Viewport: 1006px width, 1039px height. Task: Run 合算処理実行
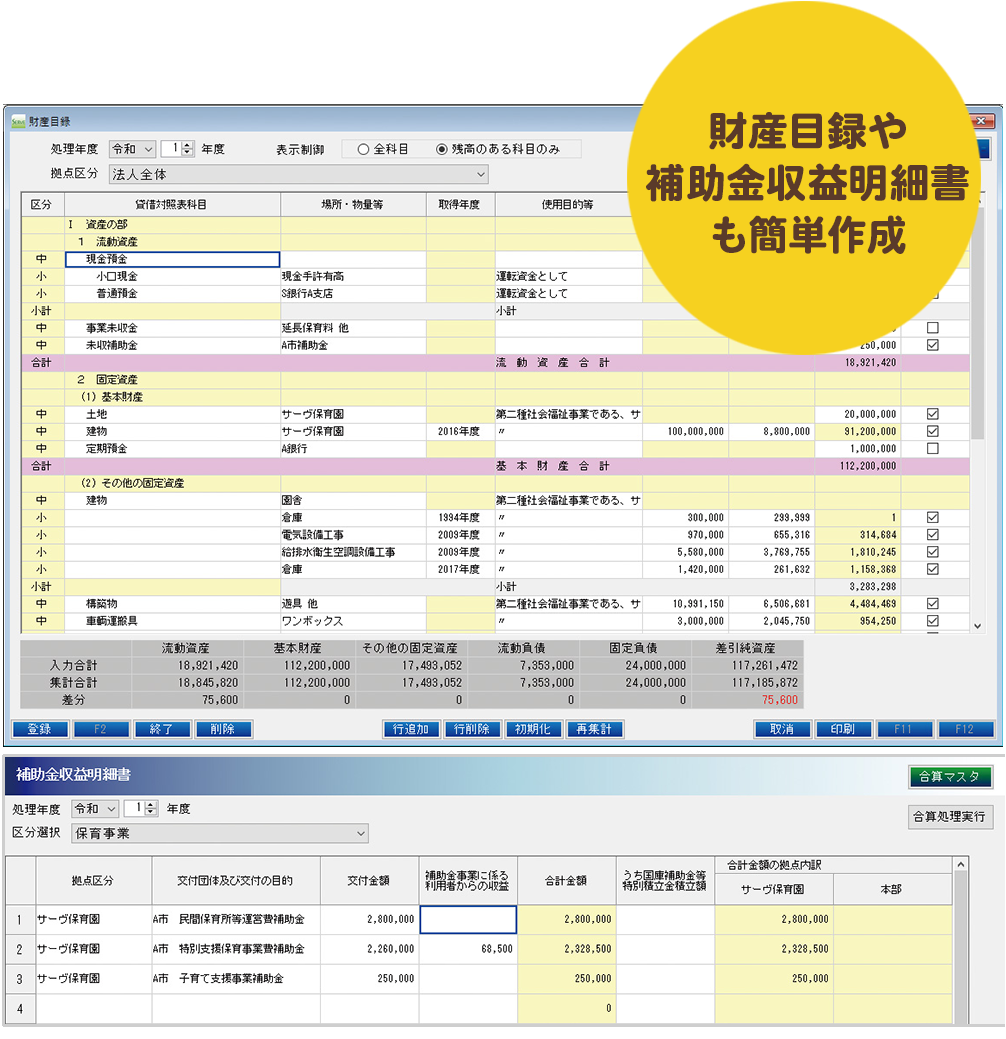pos(950,817)
